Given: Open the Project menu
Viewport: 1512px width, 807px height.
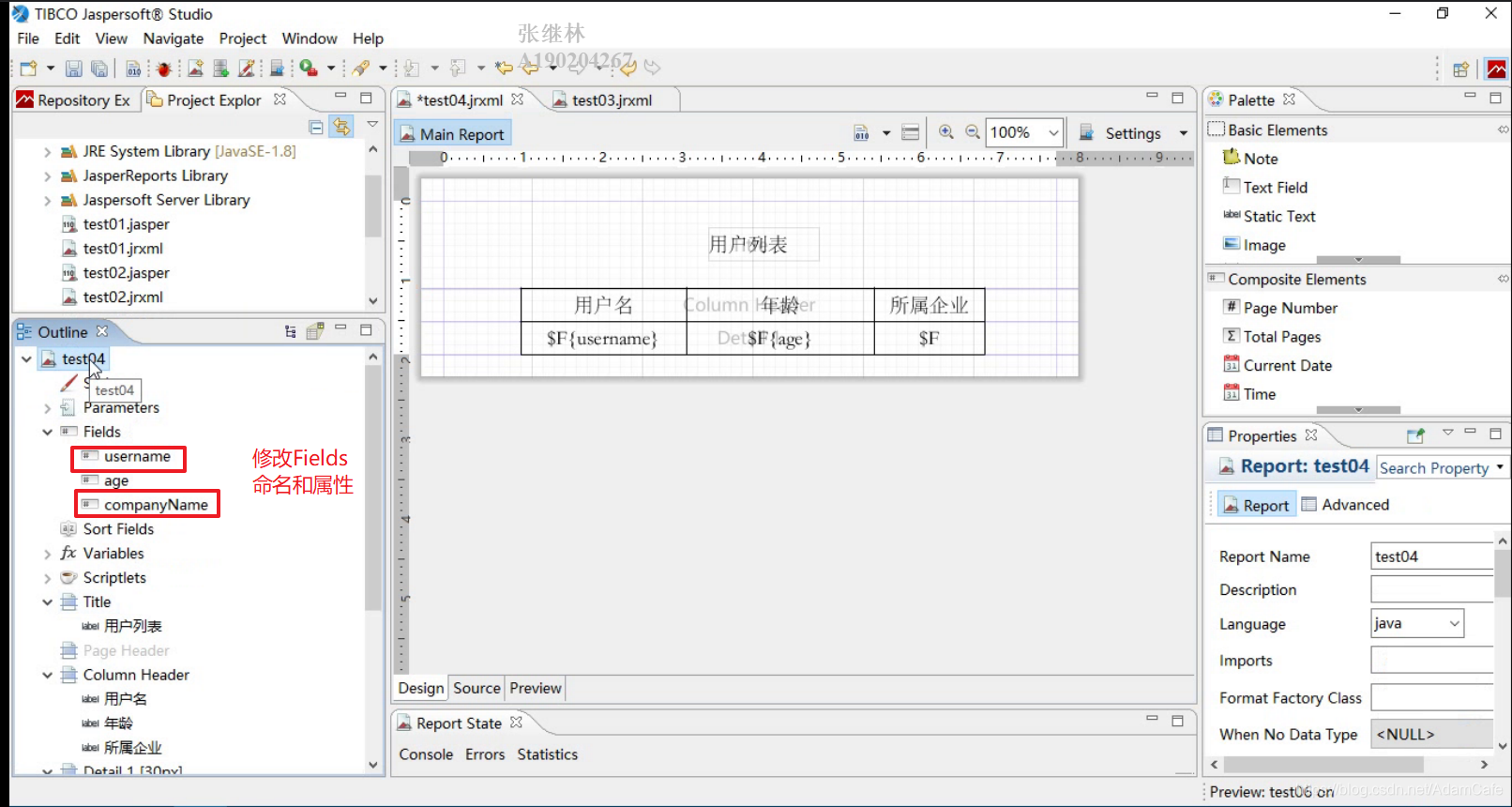Looking at the screenshot, I should click(x=243, y=38).
